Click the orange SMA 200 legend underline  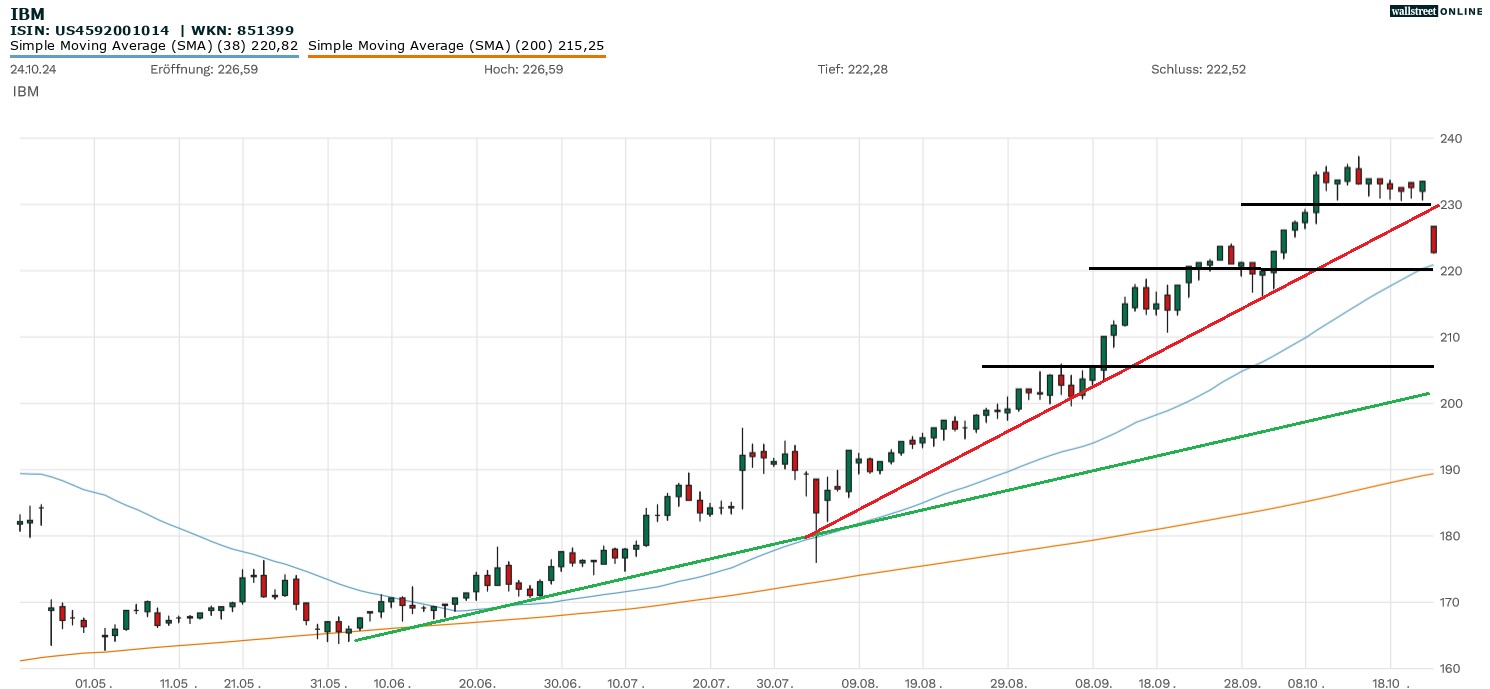click(x=456, y=56)
